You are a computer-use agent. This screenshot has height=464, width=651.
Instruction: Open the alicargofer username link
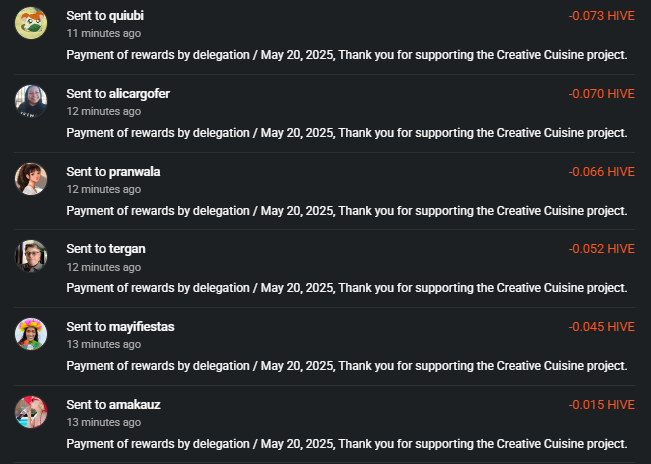[x=139, y=94]
